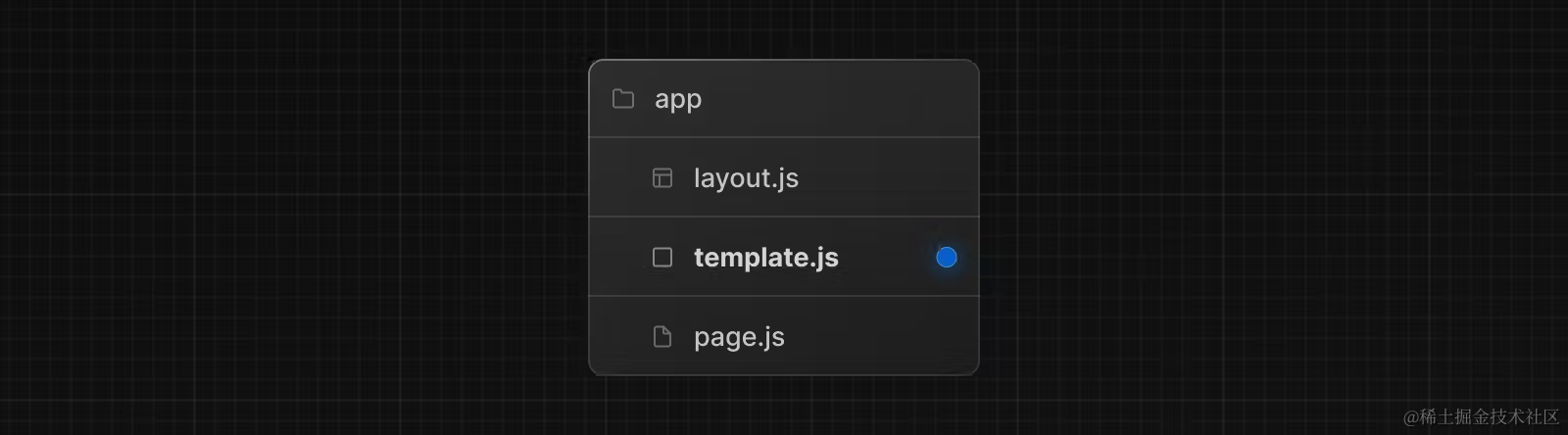Click the dark grid background left of panel

(x=294, y=217)
